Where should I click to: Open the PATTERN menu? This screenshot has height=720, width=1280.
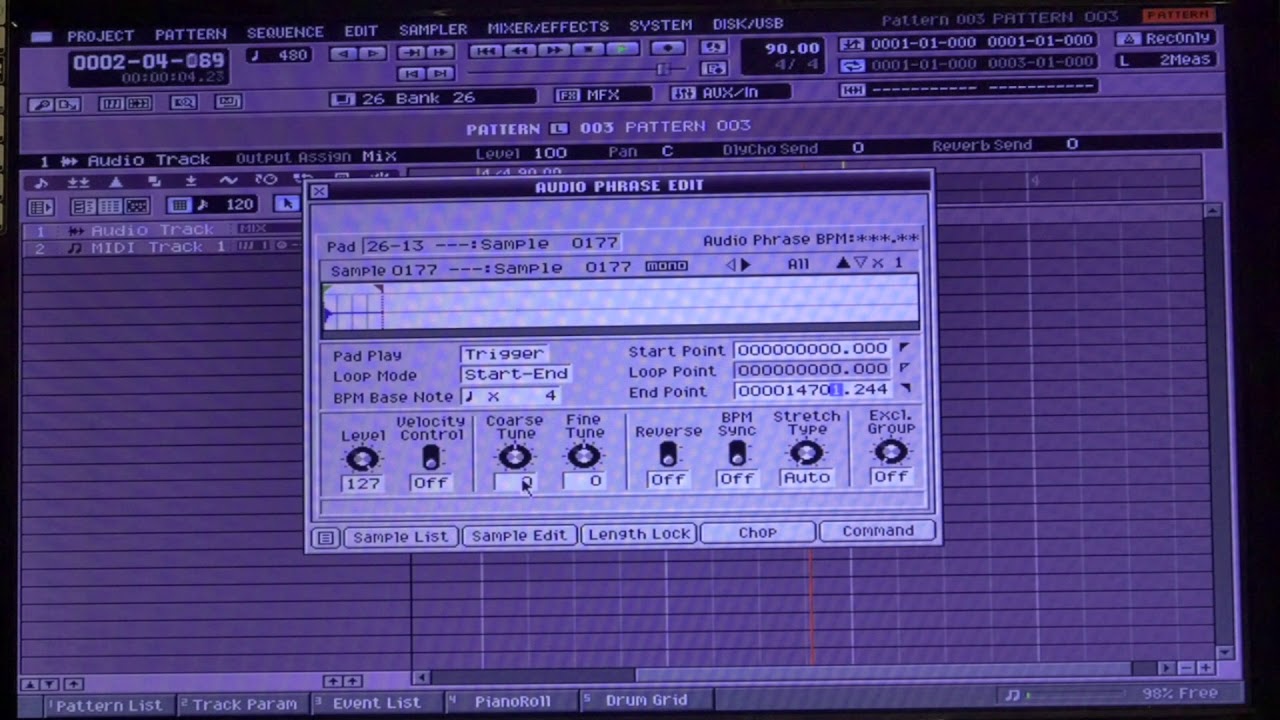coord(190,34)
